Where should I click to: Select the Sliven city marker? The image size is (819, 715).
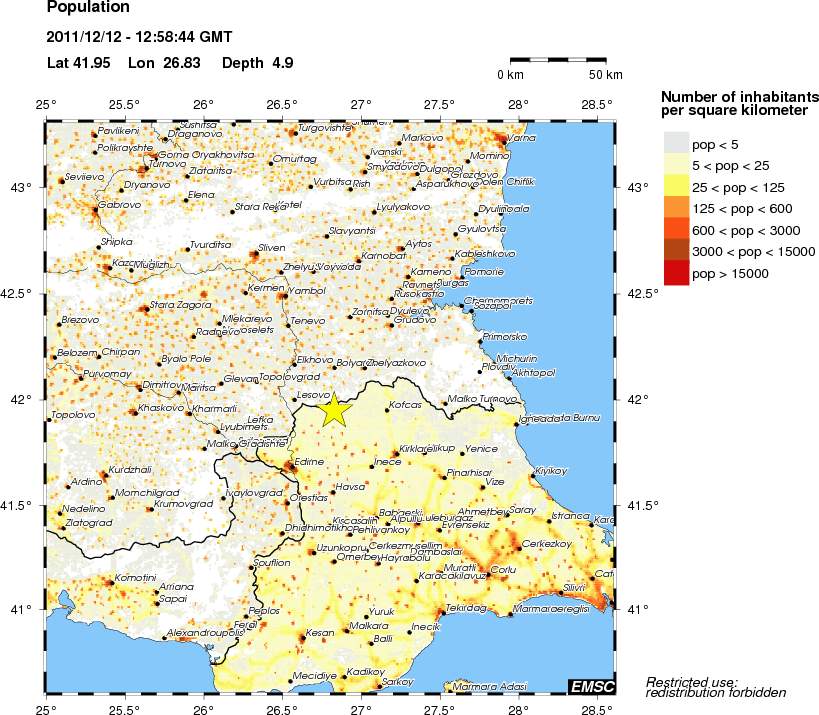click(253, 254)
